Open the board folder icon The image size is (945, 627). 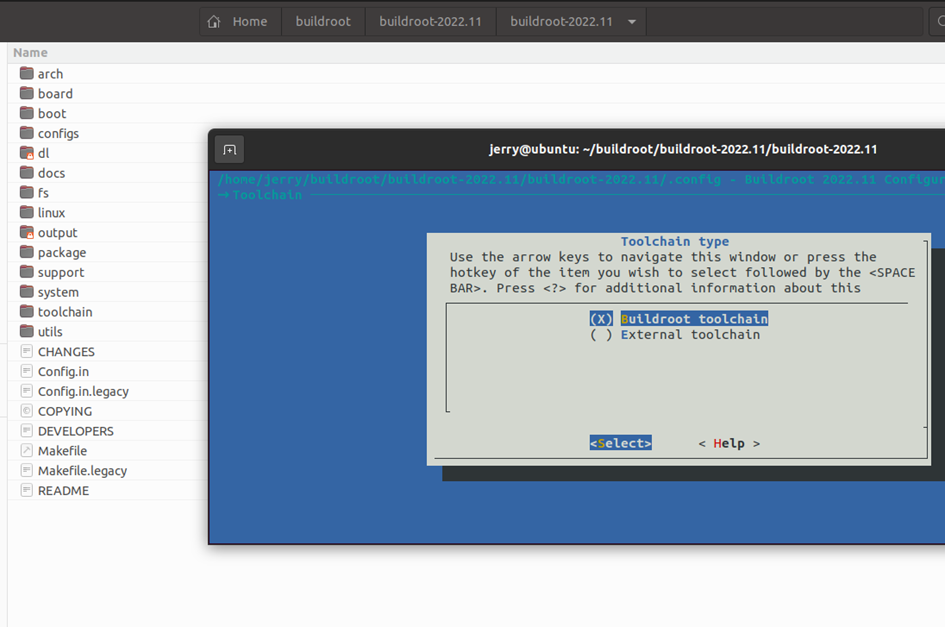pos(27,93)
